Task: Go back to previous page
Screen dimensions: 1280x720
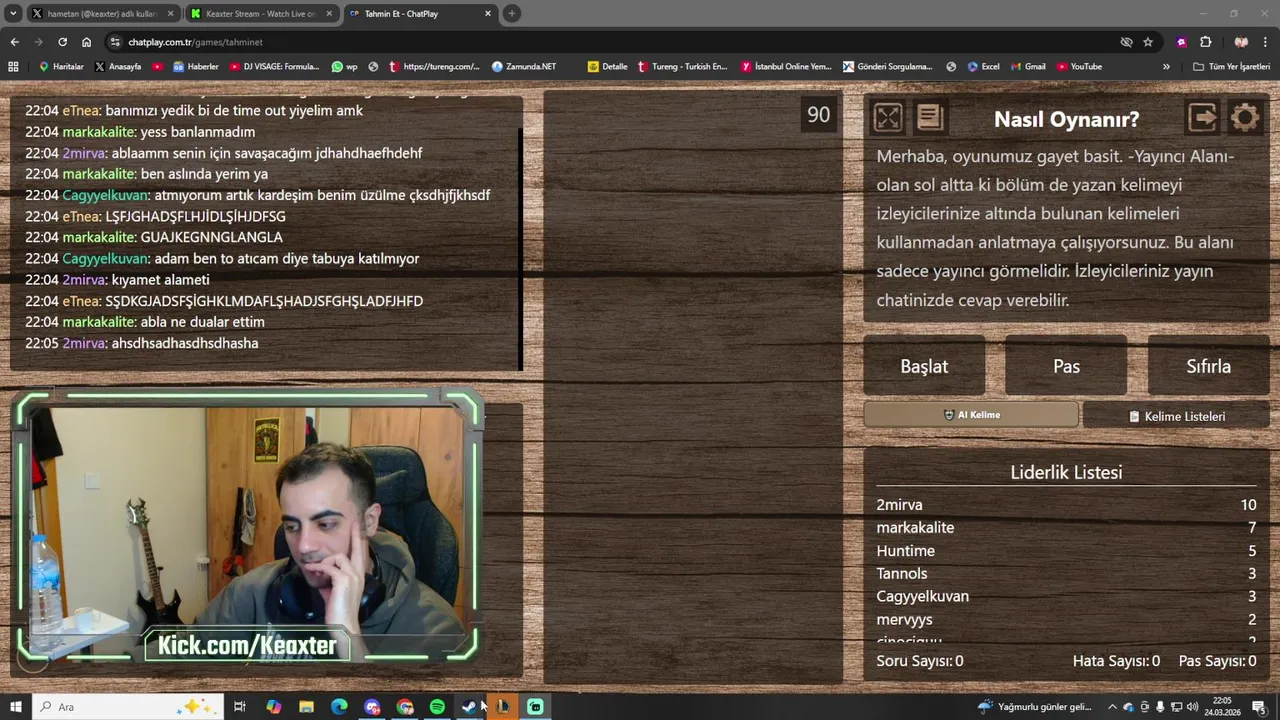Action: click(x=14, y=42)
